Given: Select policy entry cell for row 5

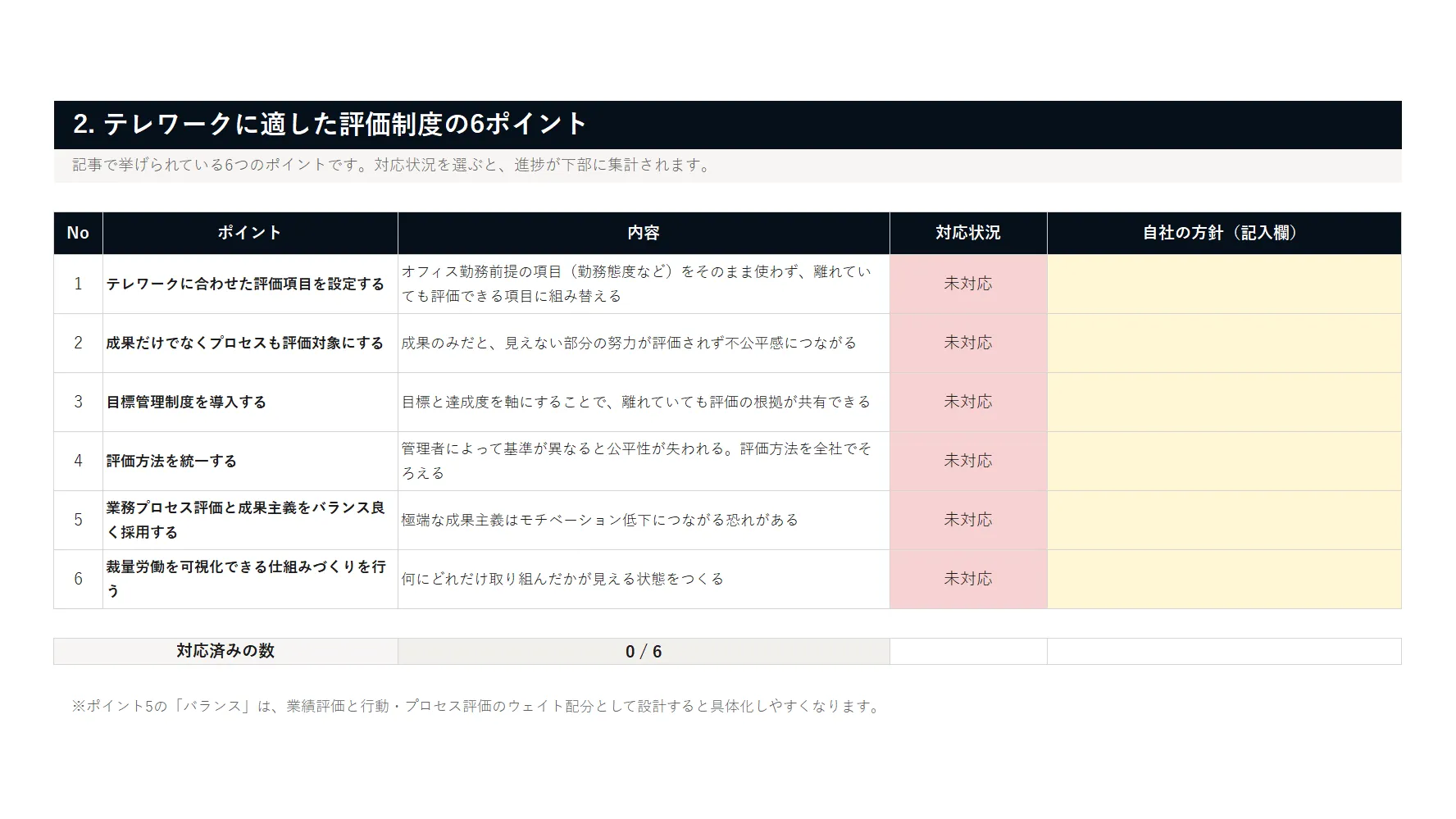Looking at the screenshot, I should (x=1224, y=520).
